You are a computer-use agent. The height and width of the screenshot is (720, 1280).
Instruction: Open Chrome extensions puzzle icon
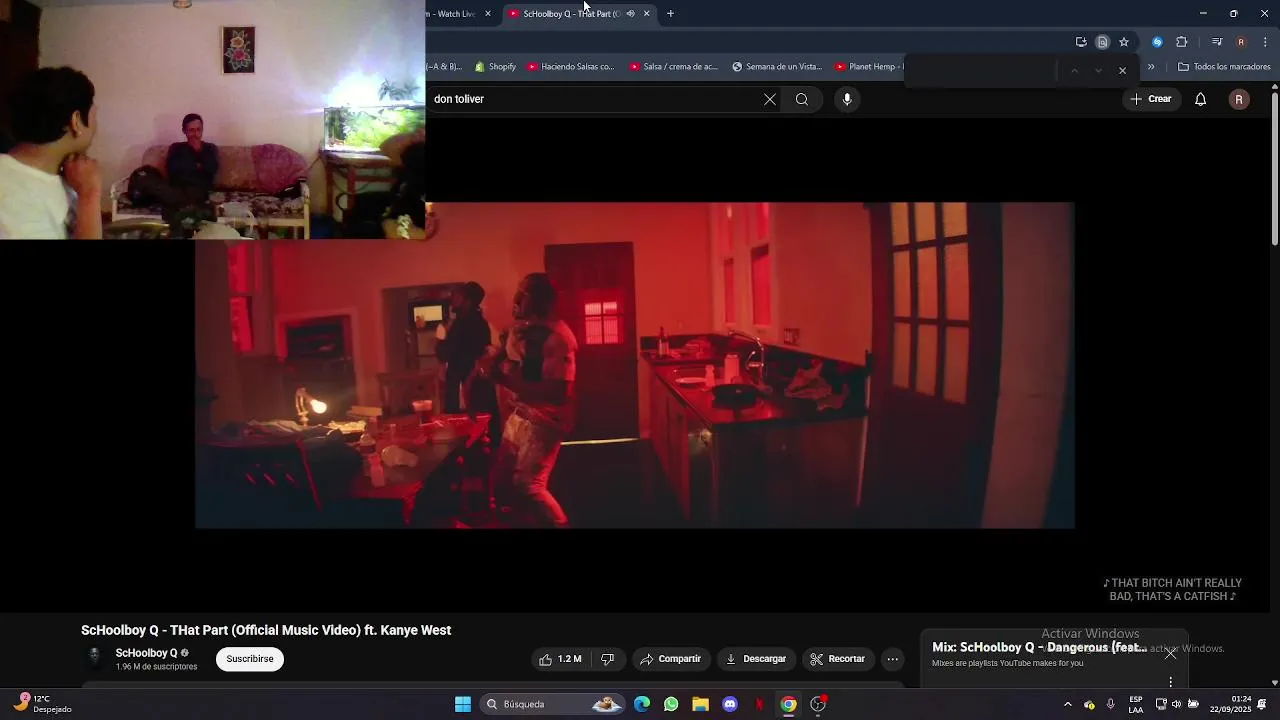click(1181, 42)
